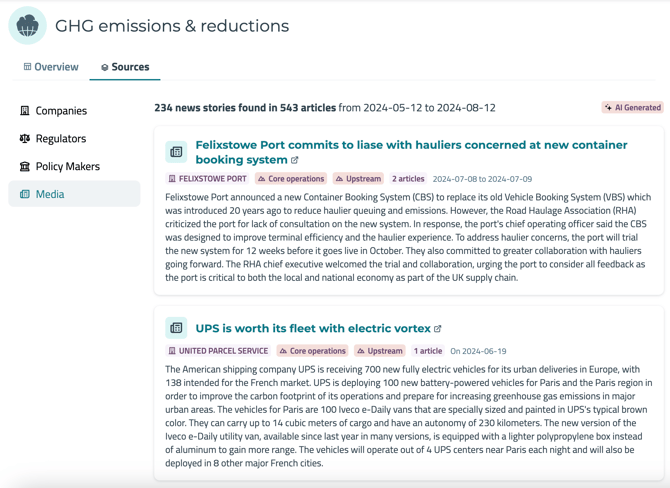Click the 2 articles count badge
670x488 pixels.
pos(407,179)
